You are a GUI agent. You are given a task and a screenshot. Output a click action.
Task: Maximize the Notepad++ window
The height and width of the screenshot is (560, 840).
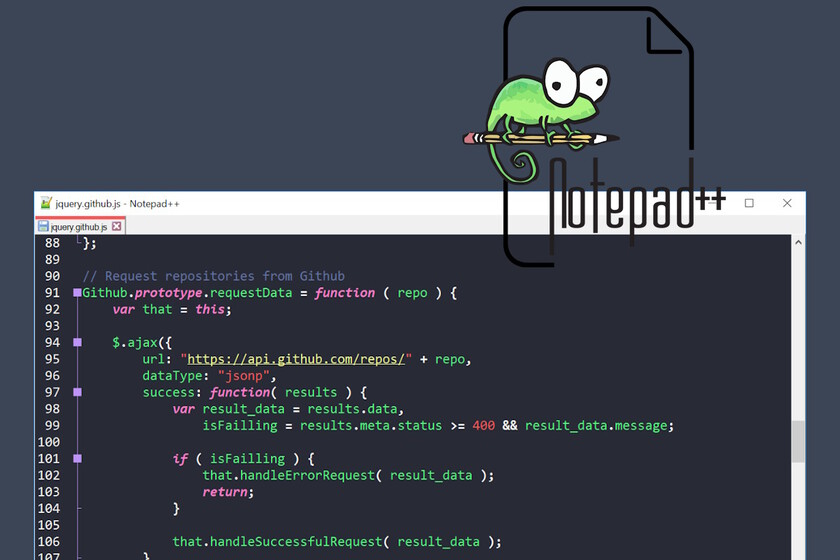click(749, 203)
